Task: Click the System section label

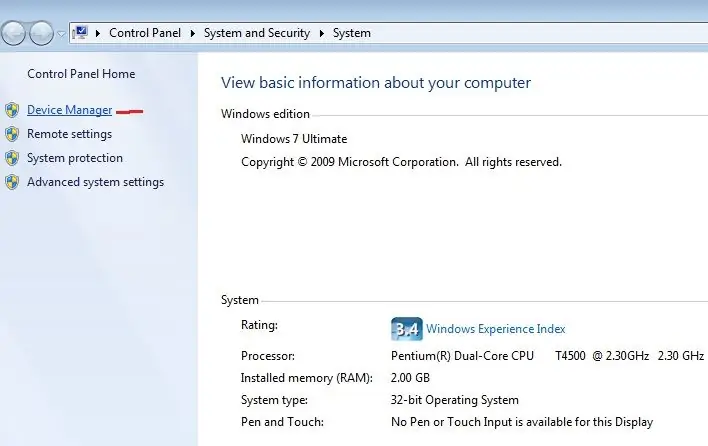Action: (x=240, y=300)
